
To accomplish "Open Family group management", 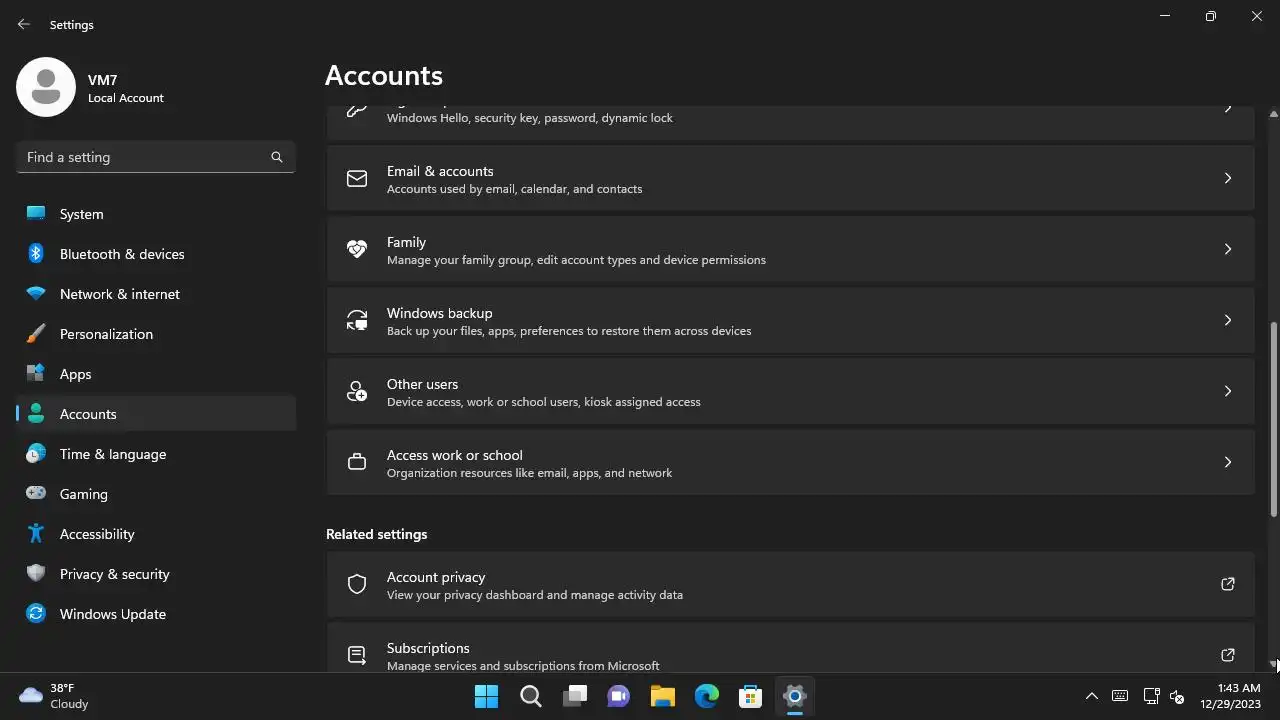I will click(790, 249).
